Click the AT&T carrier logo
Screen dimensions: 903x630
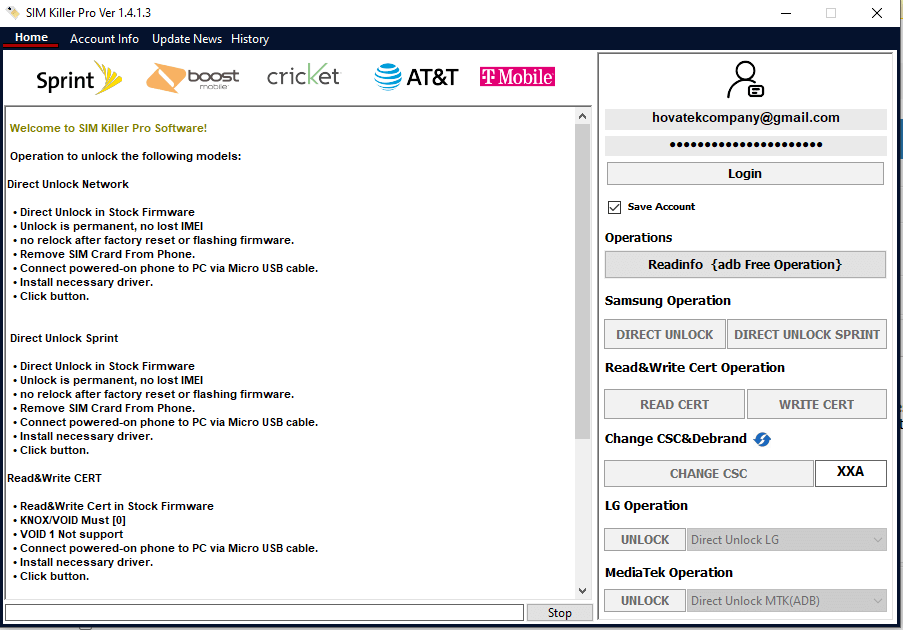pyautogui.click(x=416, y=77)
